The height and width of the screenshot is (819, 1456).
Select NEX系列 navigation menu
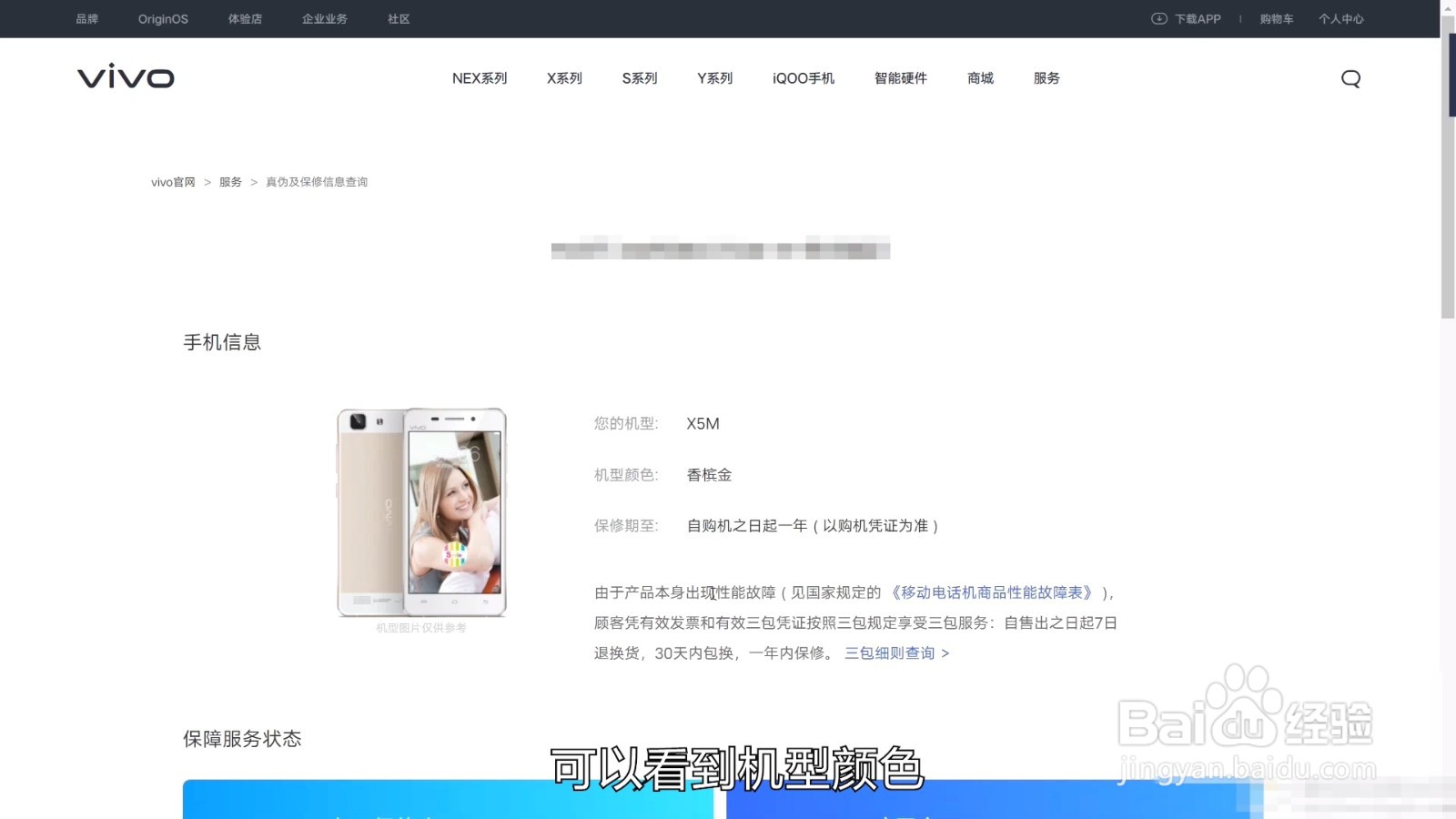pos(480,78)
